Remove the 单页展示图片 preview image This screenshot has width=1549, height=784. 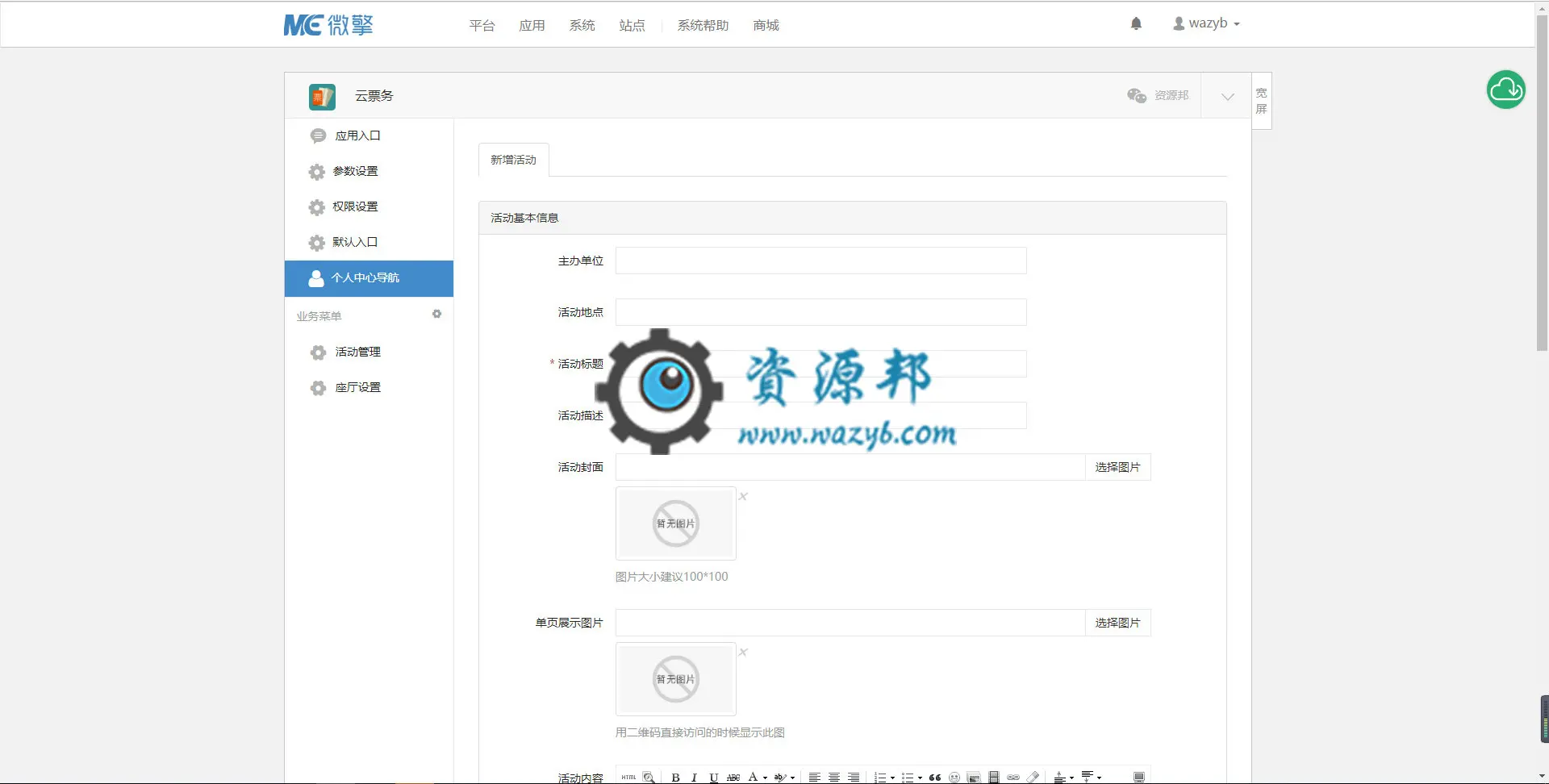pyautogui.click(x=743, y=652)
